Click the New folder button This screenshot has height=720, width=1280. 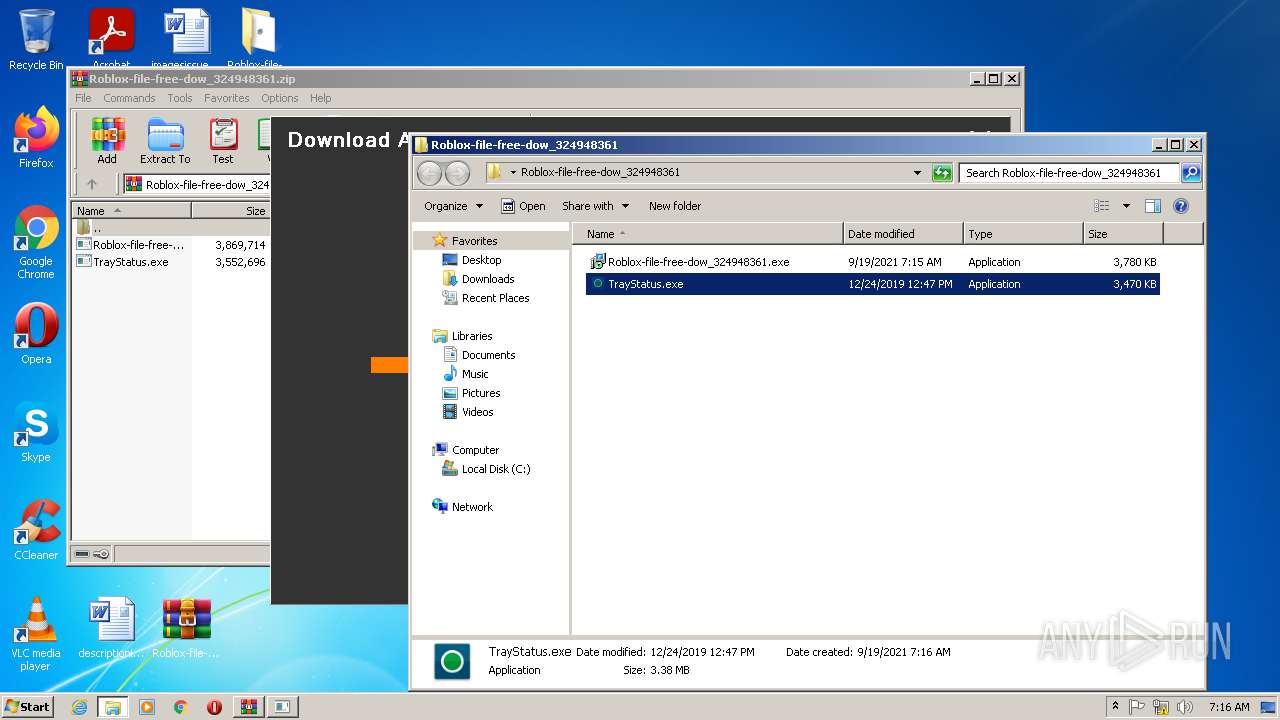tap(675, 206)
